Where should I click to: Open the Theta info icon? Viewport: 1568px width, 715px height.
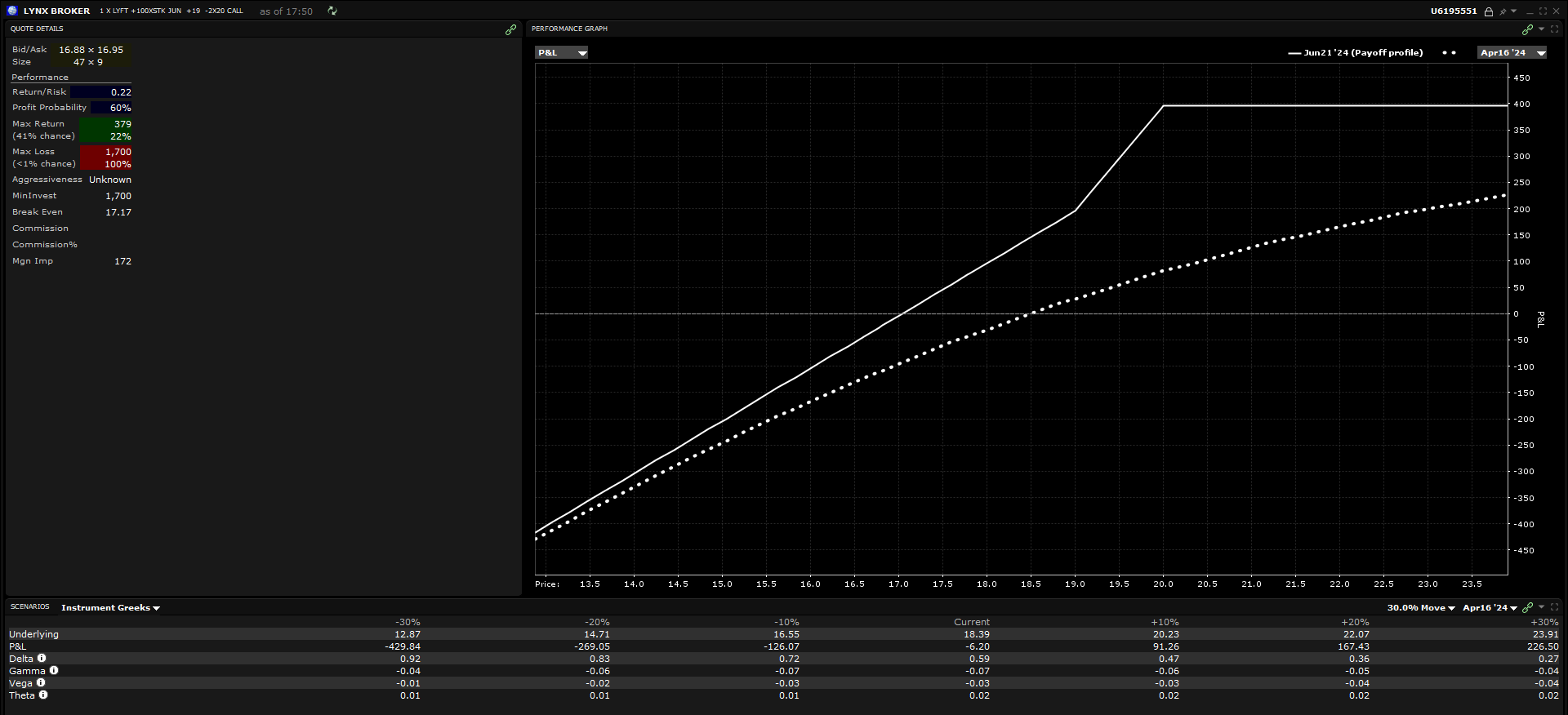point(43,695)
